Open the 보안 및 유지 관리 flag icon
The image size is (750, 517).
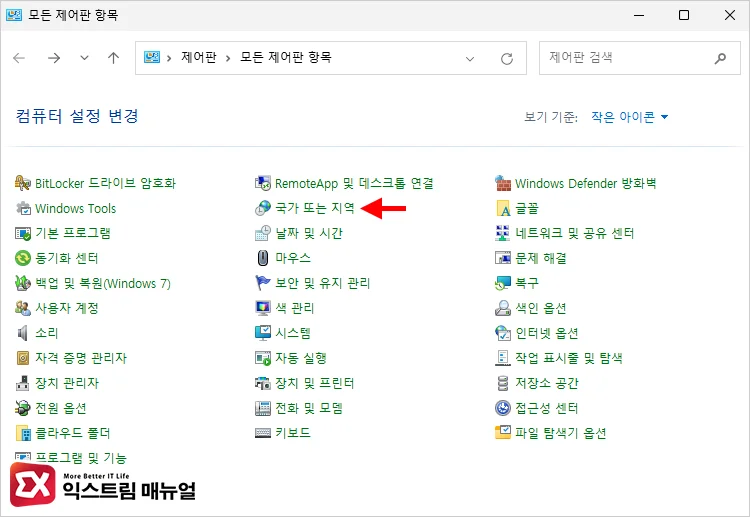click(263, 283)
